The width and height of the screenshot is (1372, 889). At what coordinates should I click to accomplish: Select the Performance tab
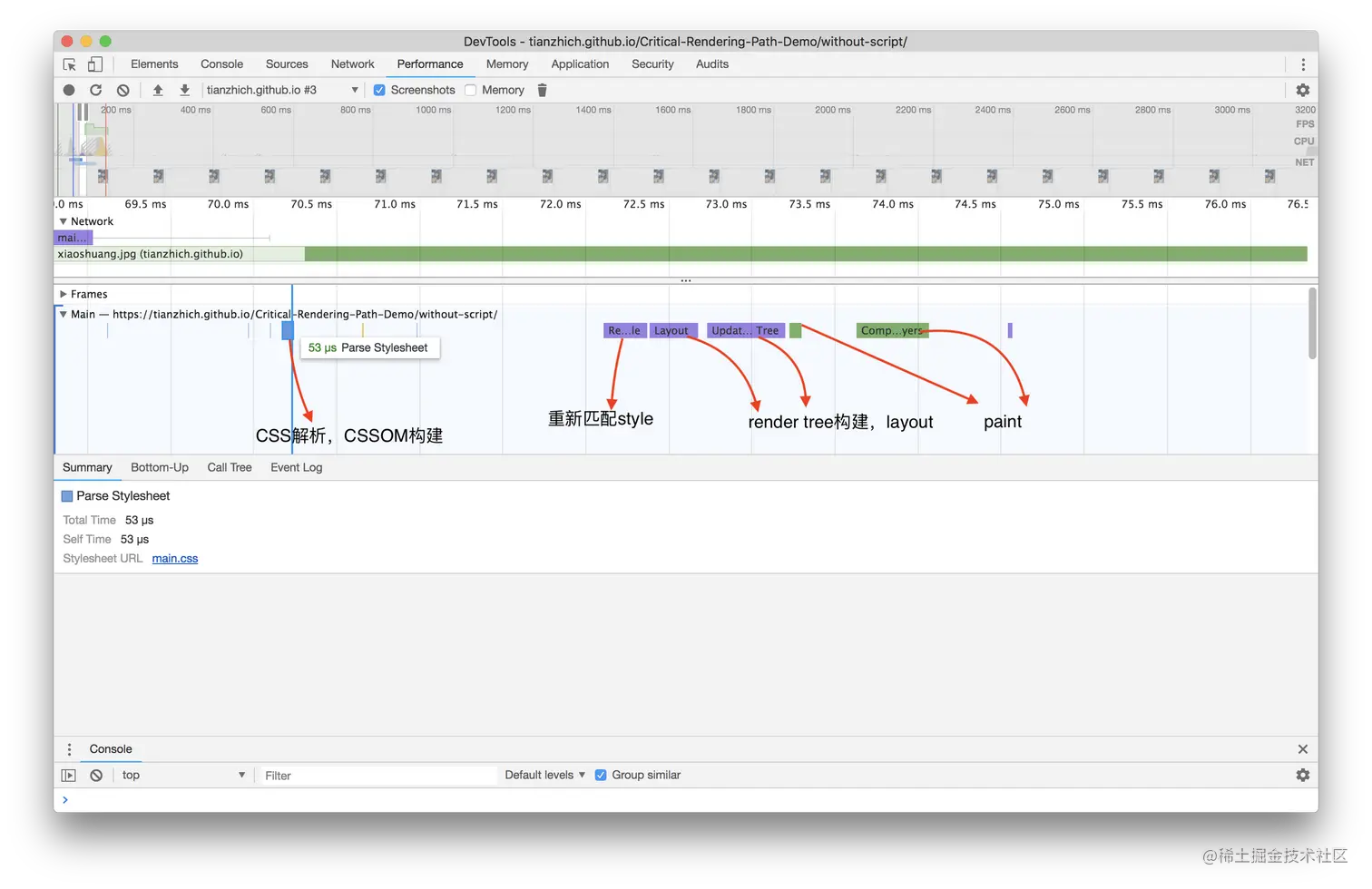[430, 64]
